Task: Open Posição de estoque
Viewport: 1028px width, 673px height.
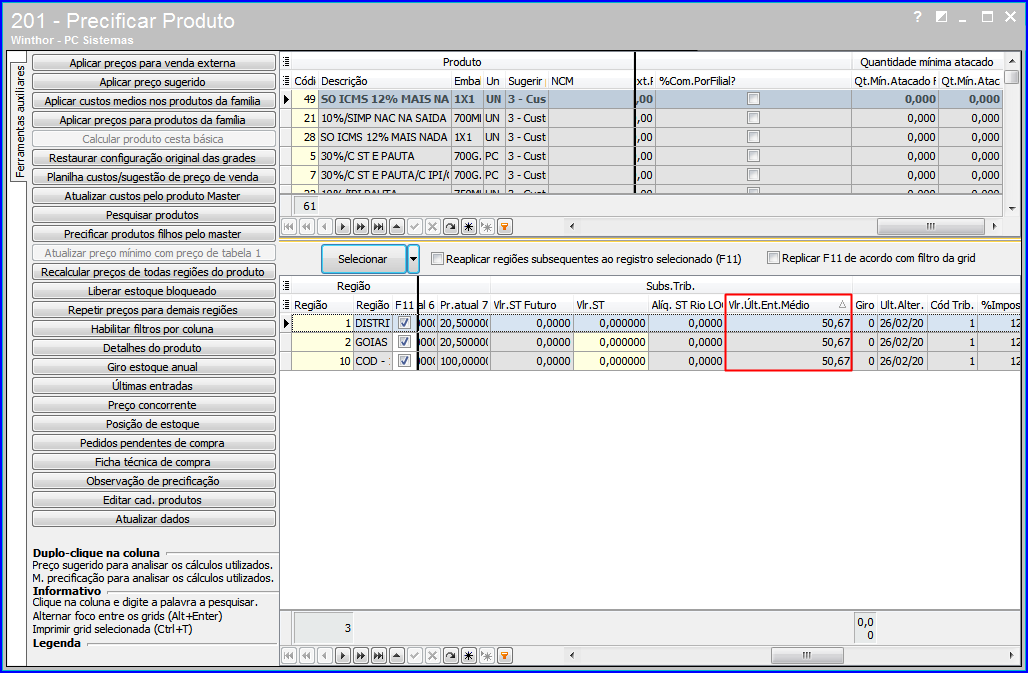Action: tap(153, 424)
